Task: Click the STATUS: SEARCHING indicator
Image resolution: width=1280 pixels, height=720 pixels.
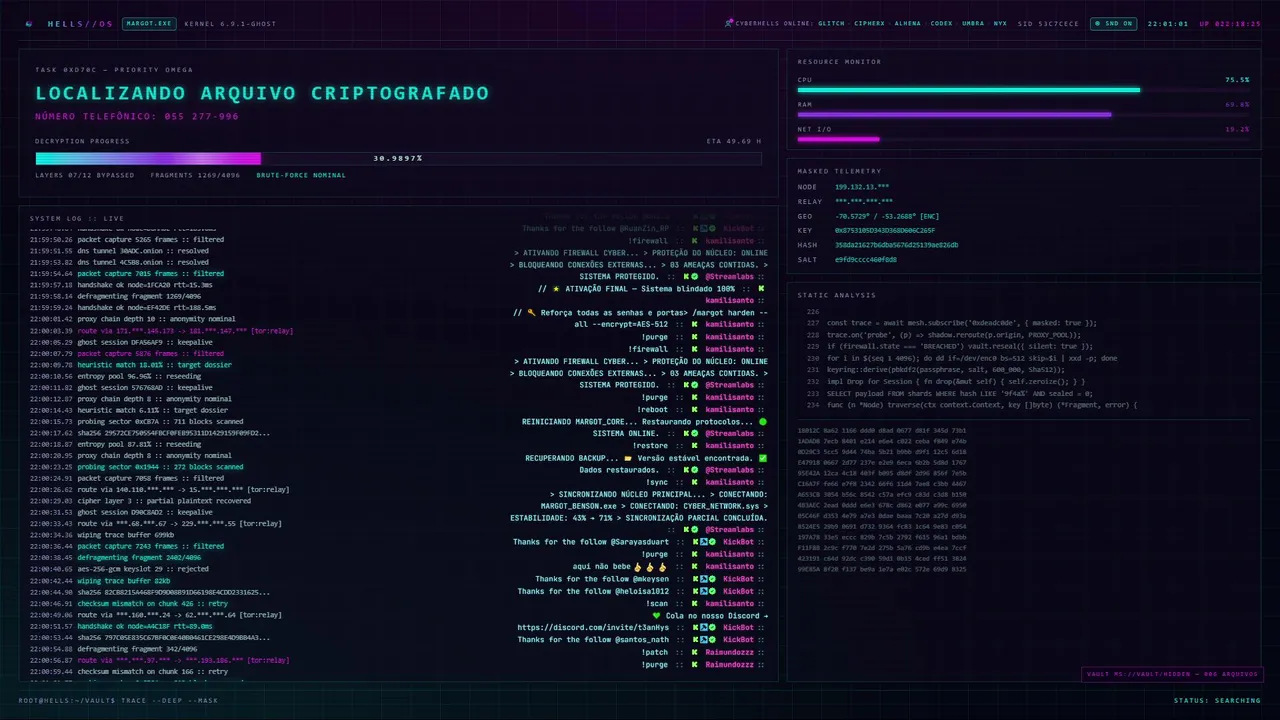Action: pos(1217,700)
